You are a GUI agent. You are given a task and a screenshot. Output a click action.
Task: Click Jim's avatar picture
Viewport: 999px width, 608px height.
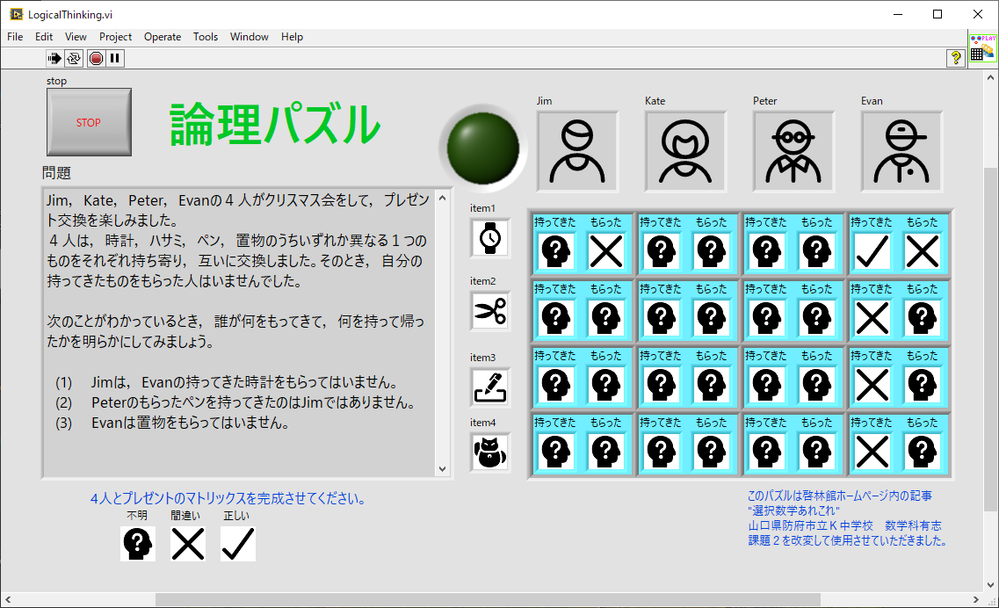[577, 151]
